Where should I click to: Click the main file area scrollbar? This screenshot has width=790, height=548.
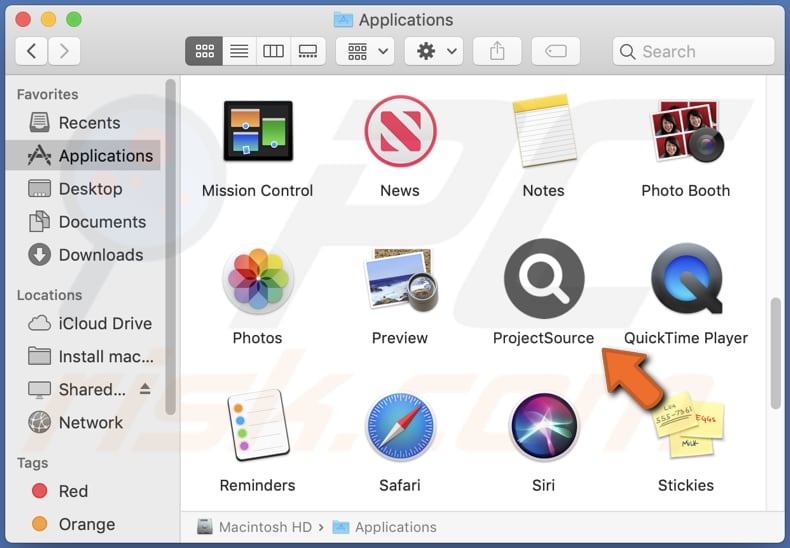click(775, 353)
